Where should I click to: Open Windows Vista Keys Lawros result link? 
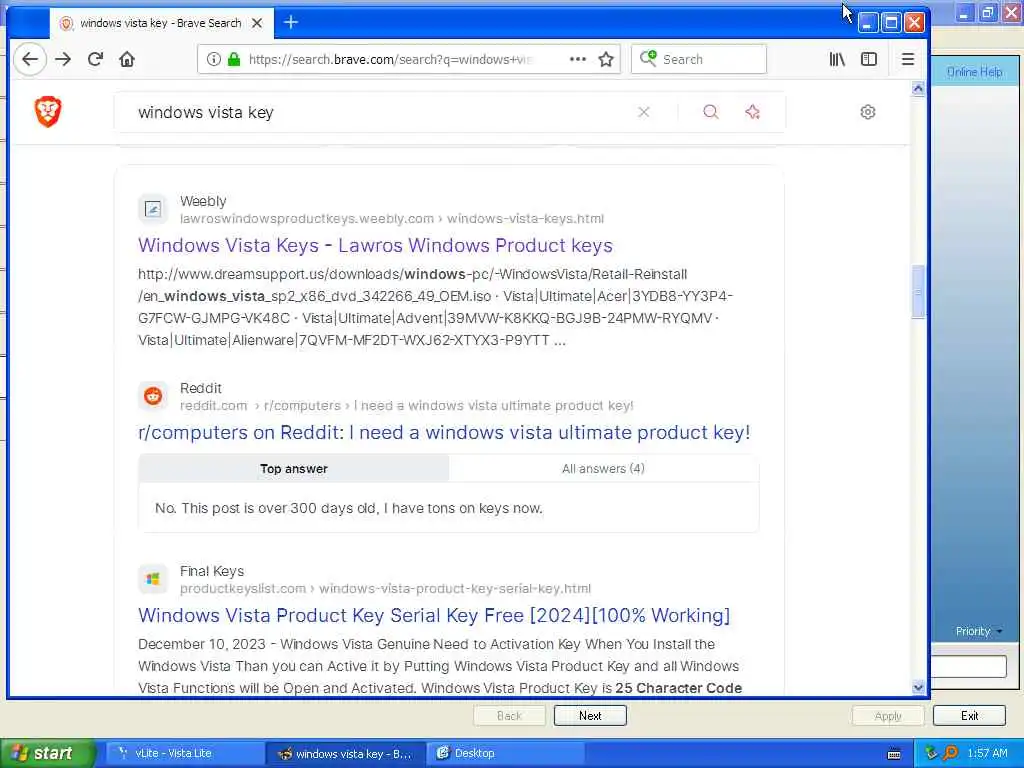376,246
